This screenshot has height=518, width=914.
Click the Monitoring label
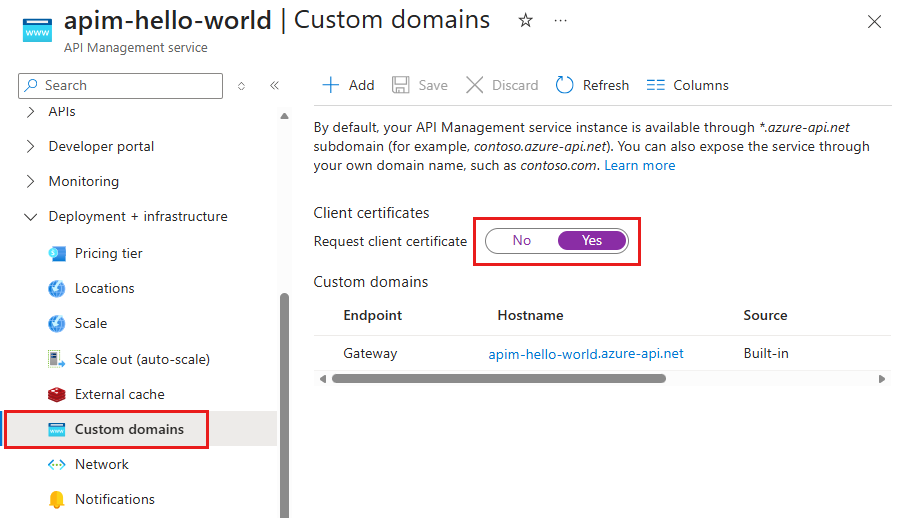coord(83,181)
